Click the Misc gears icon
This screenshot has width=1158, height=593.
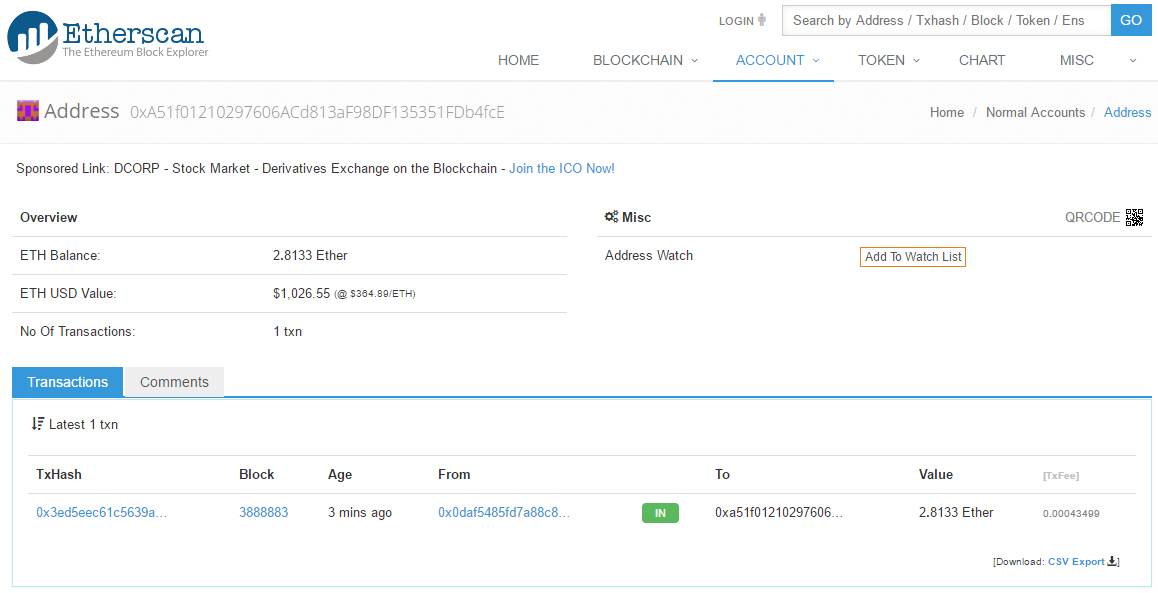pos(611,217)
